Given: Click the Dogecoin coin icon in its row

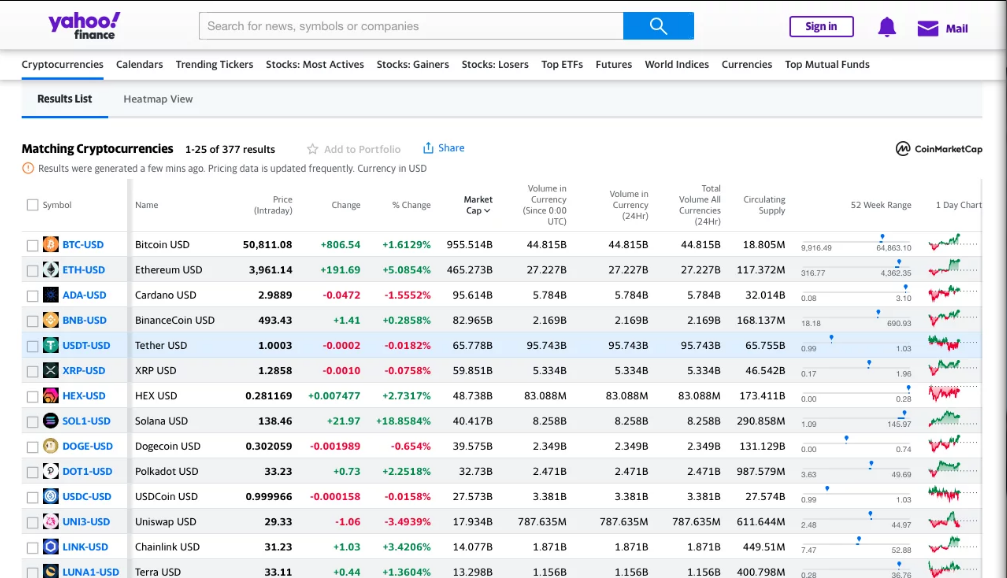Looking at the screenshot, I should pos(53,446).
